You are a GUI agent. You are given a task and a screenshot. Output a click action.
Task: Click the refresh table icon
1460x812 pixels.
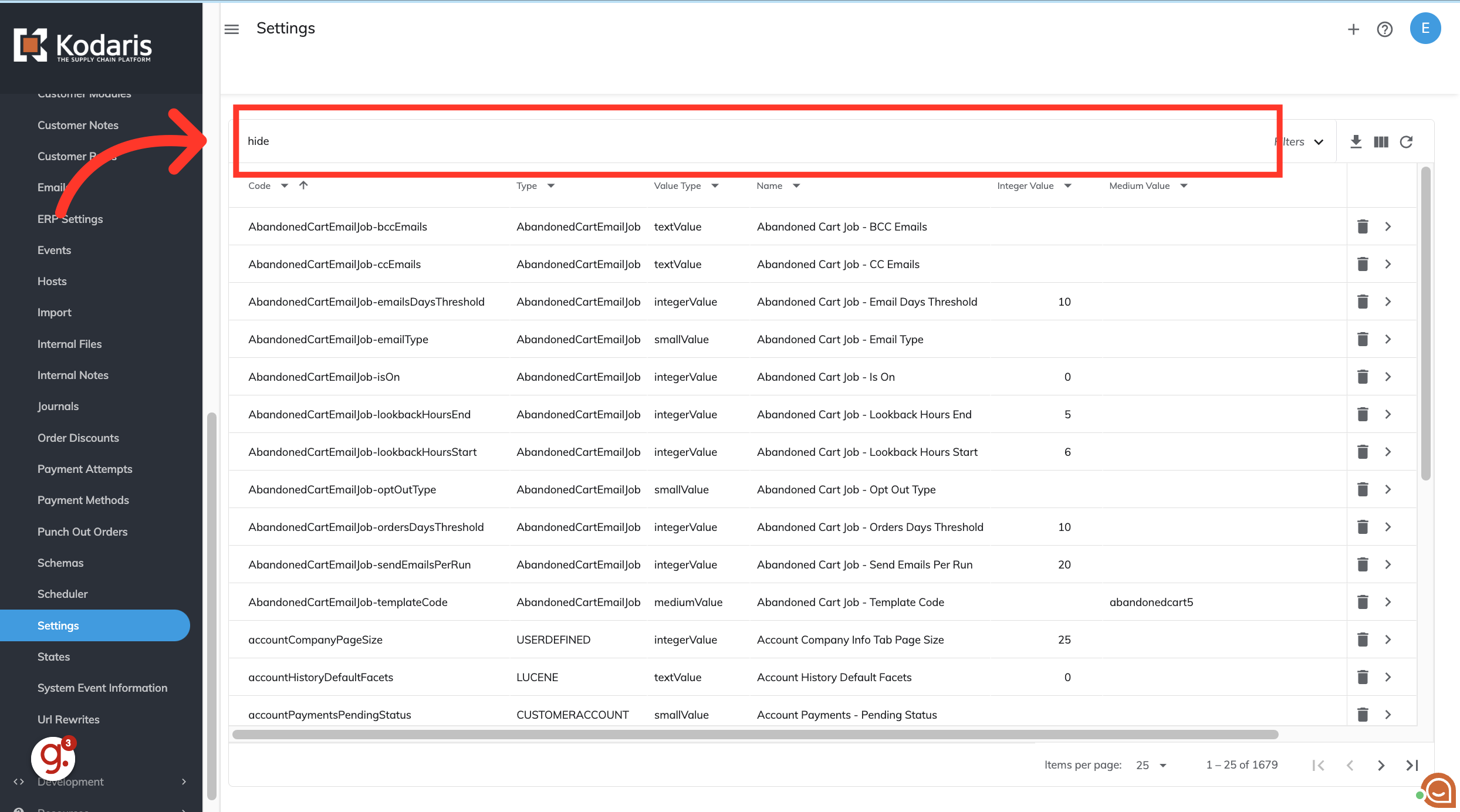[x=1406, y=141]
